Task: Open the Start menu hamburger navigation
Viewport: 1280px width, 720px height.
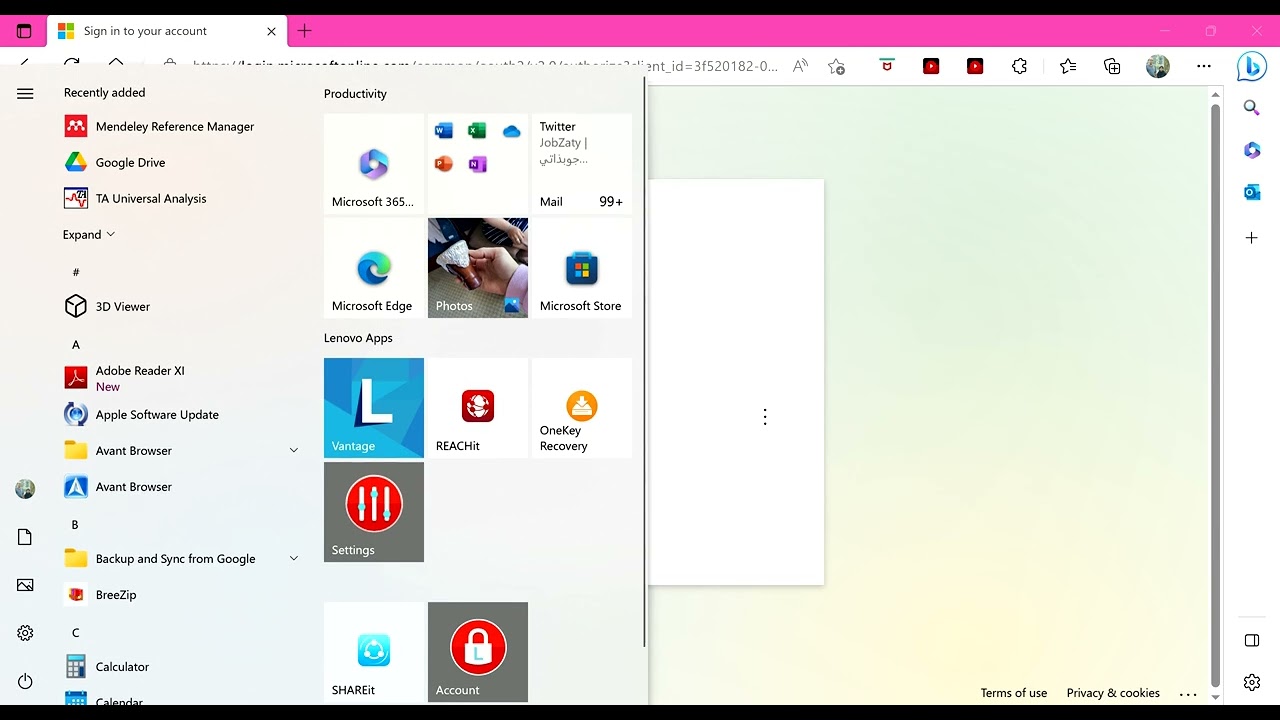Action: tap(25, 93)
